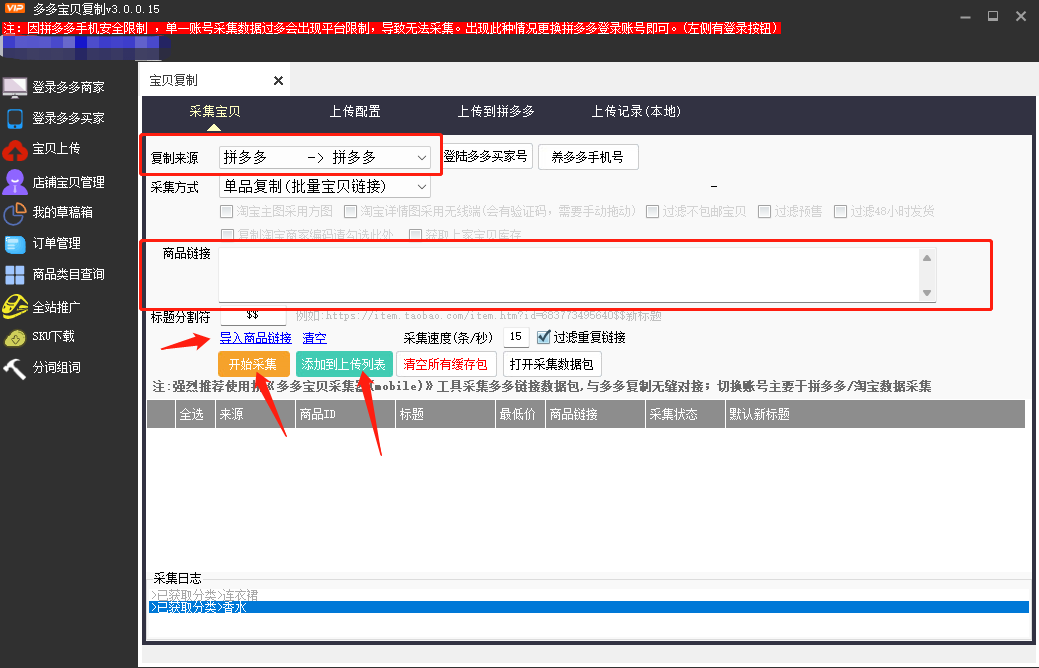Click the 标题 column header
Screen dimensions: 1039x668
445,414
